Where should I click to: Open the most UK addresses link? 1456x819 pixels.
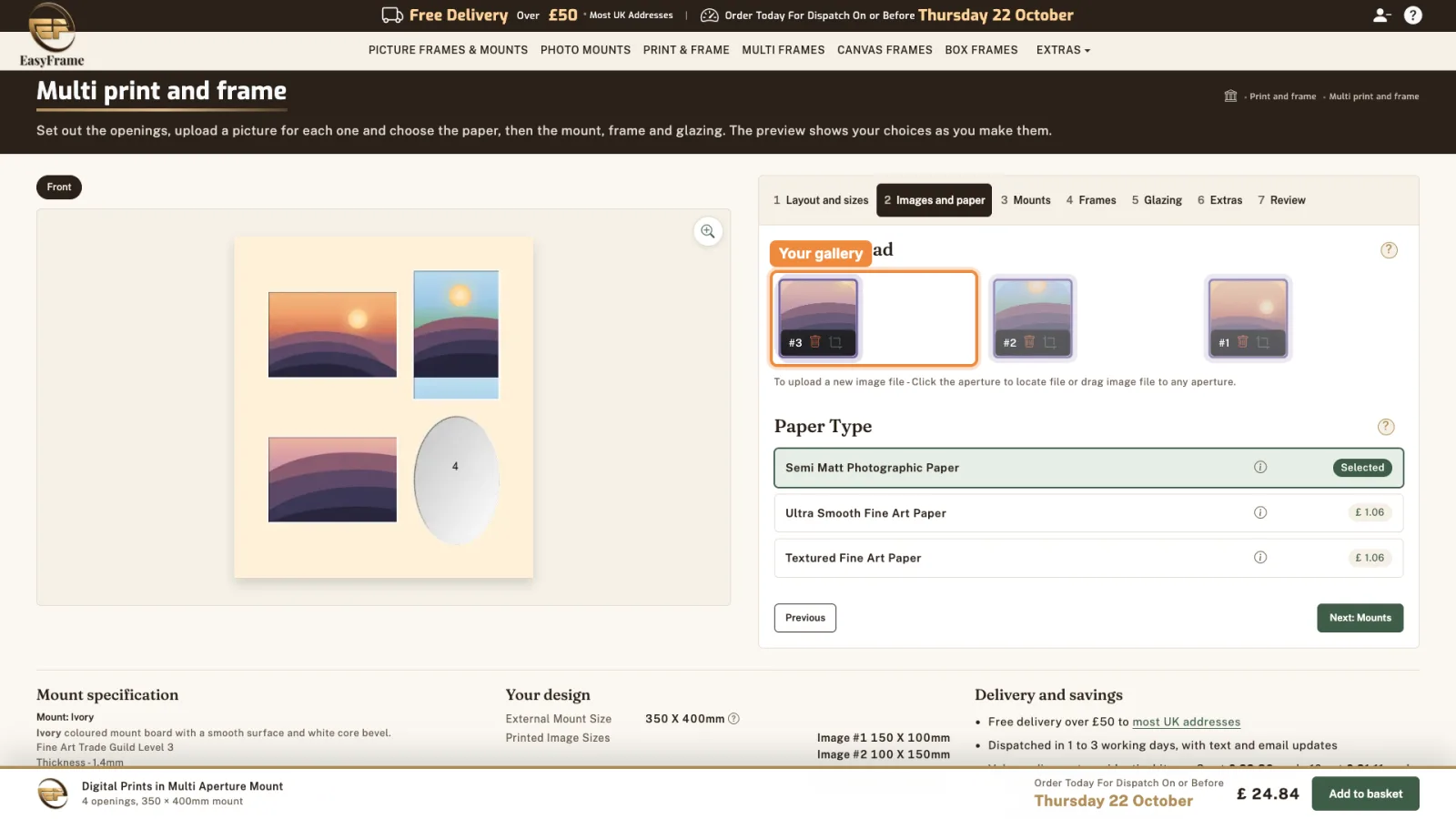[x=1186, y=722]
